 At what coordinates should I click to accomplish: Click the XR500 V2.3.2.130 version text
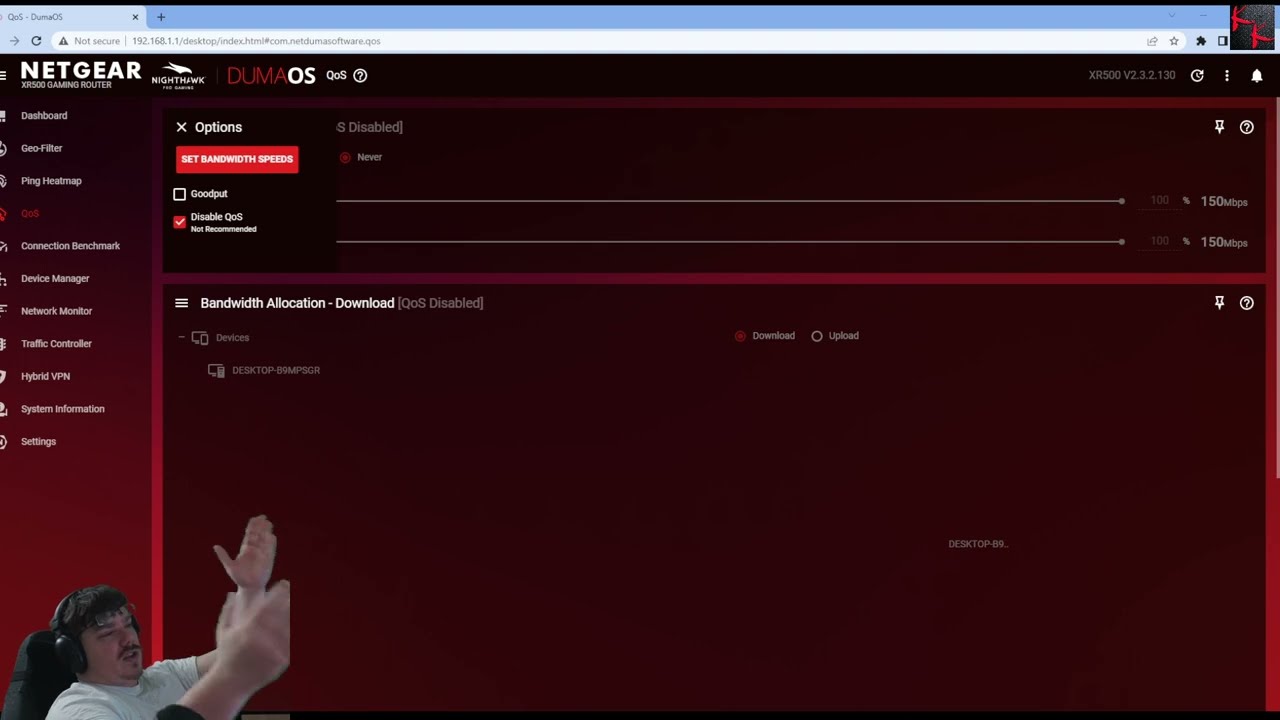tap(1132, 75)
